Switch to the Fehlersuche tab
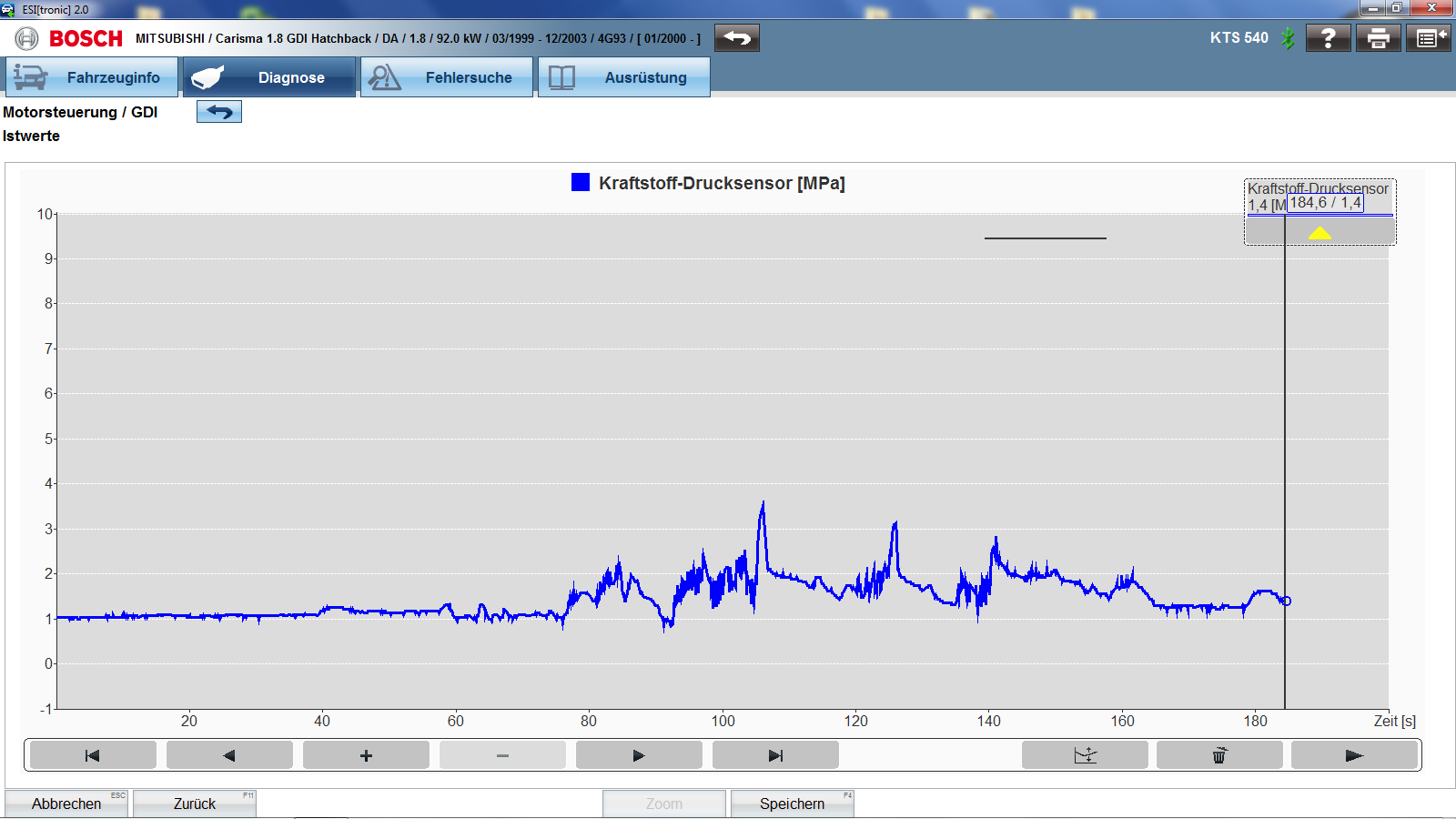This screenshot has height=819, width=1456. (447, 77)
